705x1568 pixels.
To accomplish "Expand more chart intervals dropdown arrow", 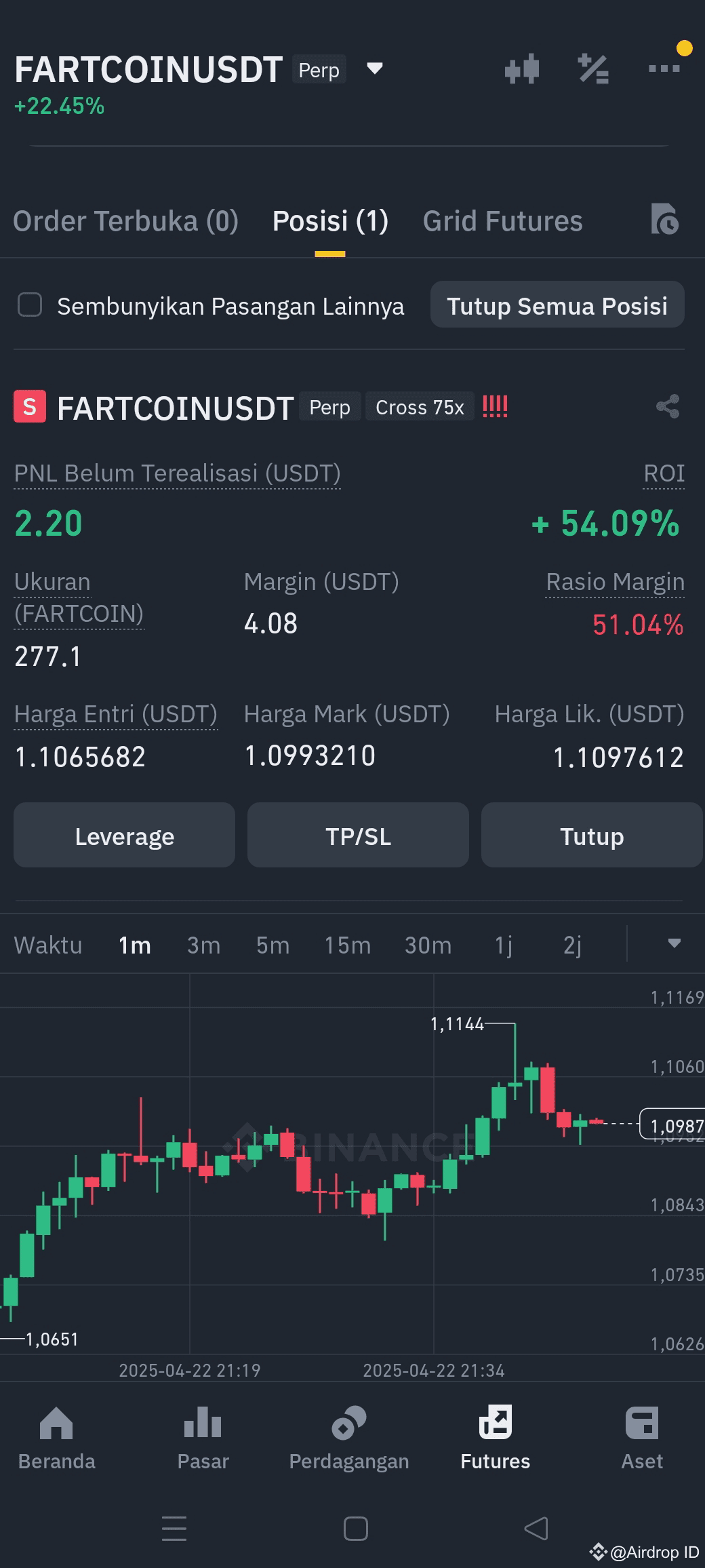I will 674,943.
